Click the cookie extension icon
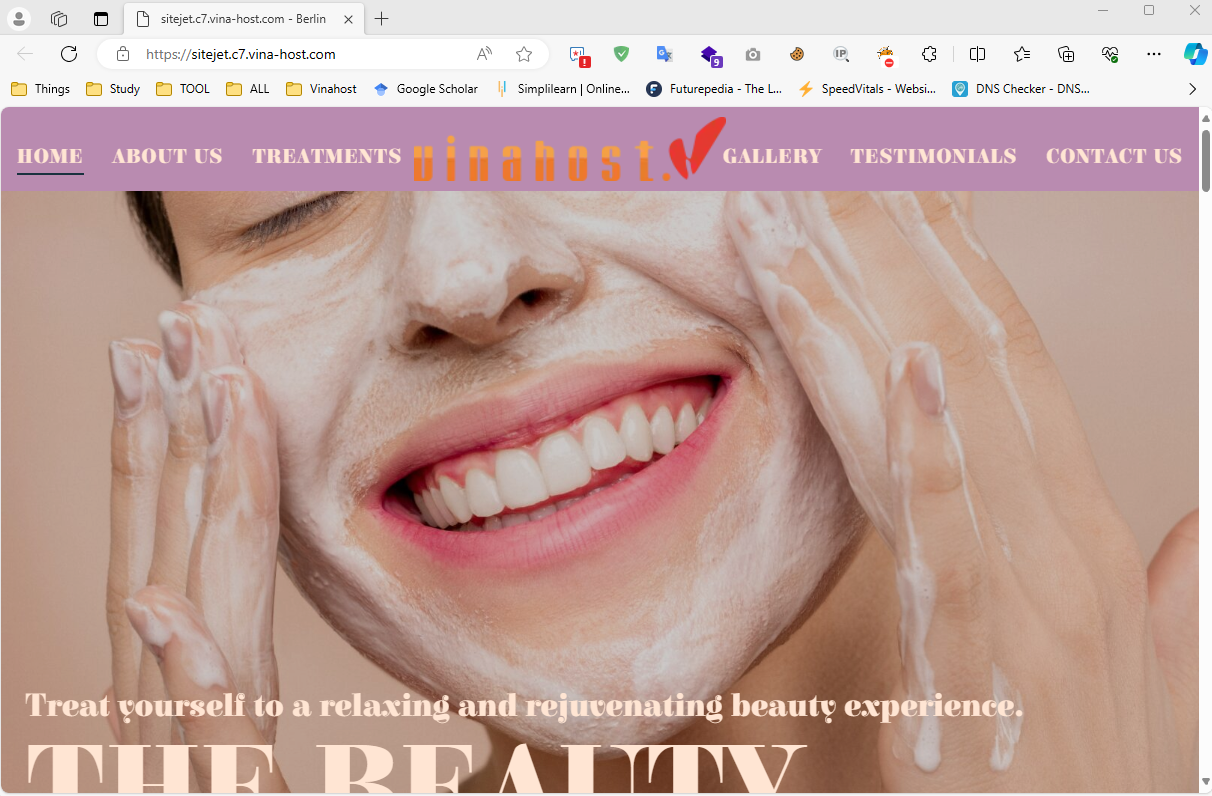 point(797,54)
